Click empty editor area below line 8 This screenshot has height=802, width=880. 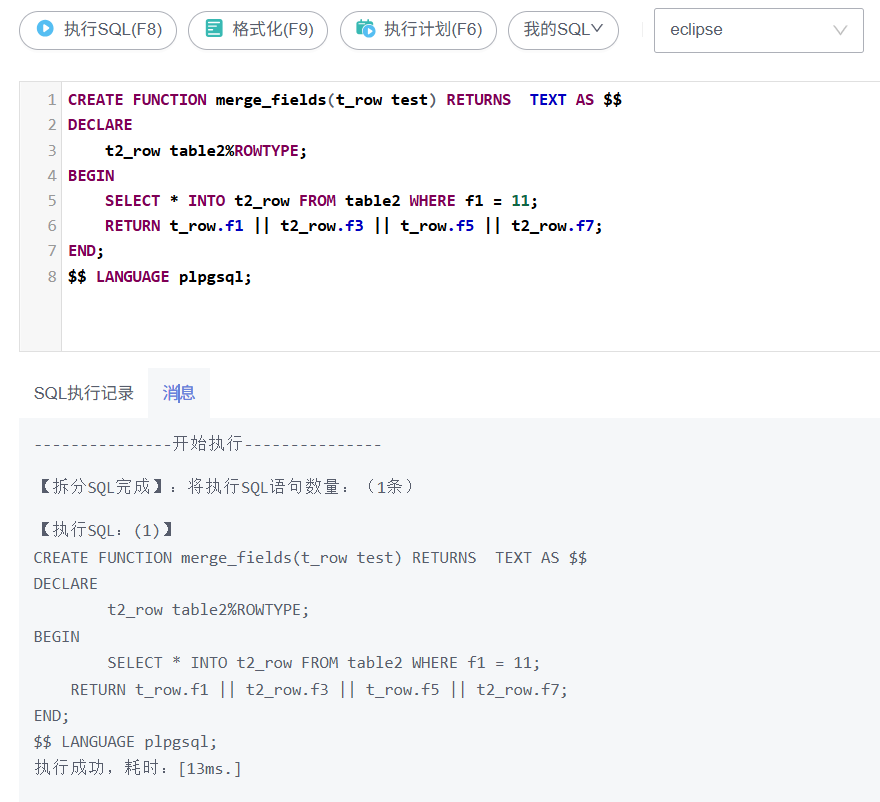coord(470,320)
